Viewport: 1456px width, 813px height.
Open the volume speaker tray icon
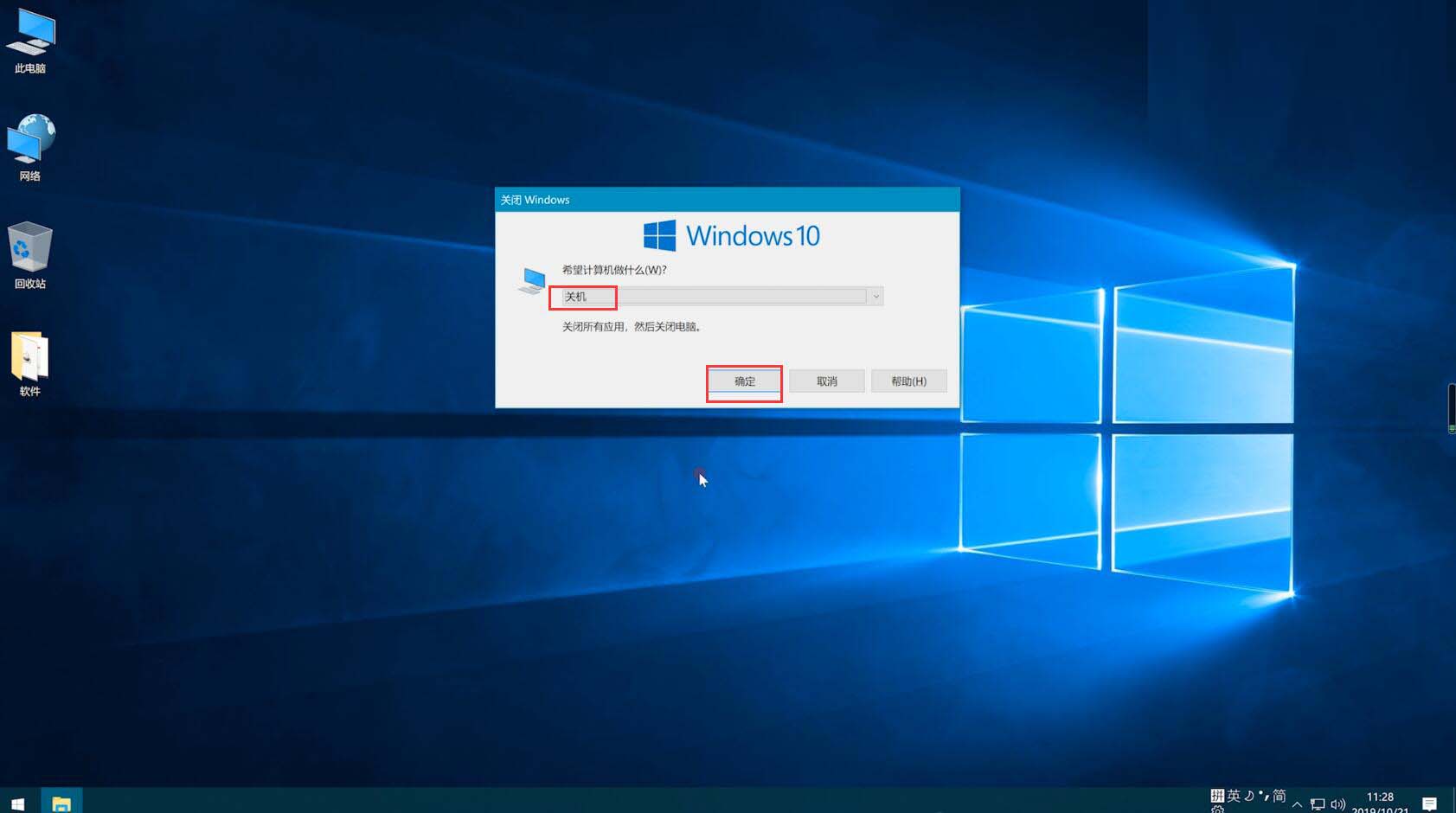click(1338, 804)
